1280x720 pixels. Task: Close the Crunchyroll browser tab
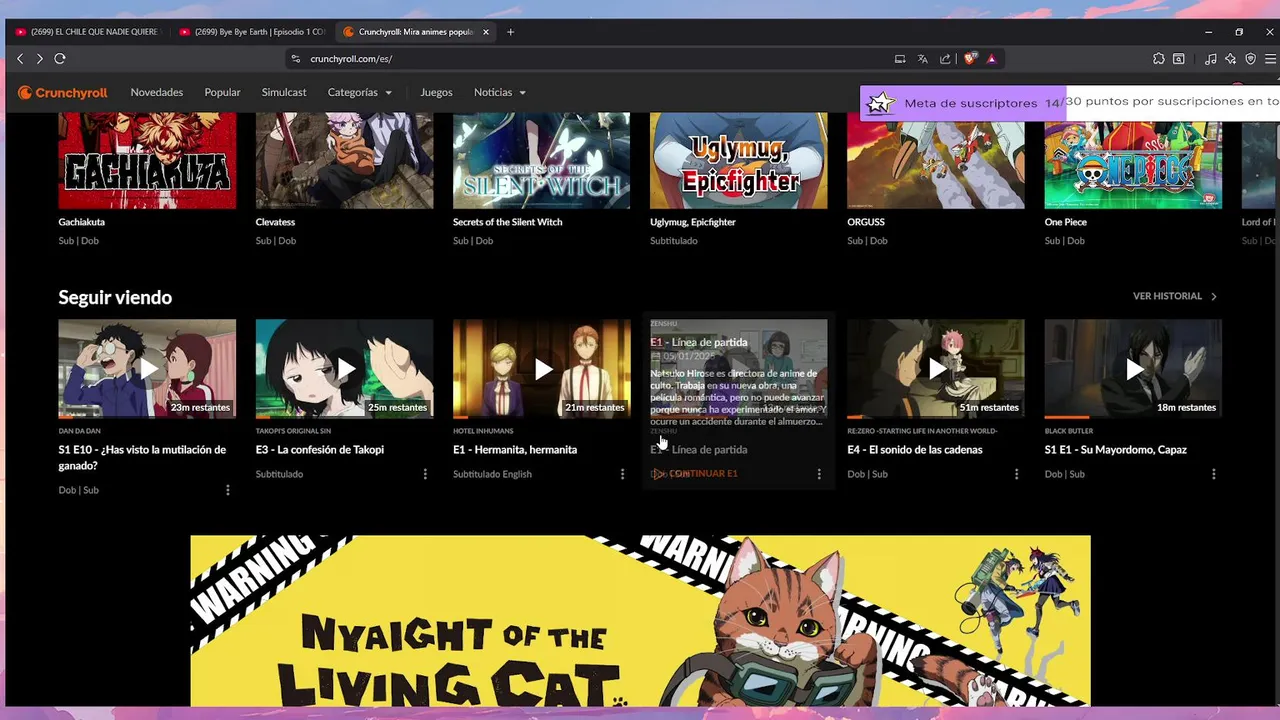486,32
